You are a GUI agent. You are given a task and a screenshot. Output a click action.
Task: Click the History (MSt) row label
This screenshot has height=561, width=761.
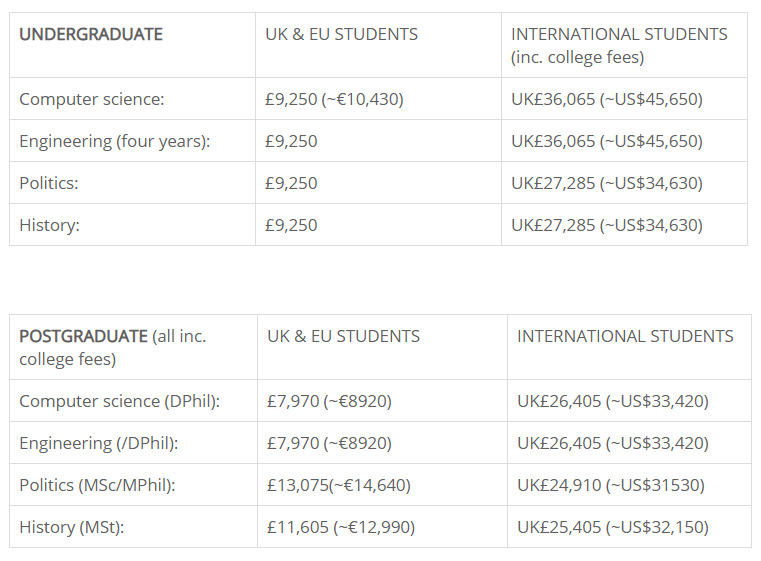[x=71, y=527]
